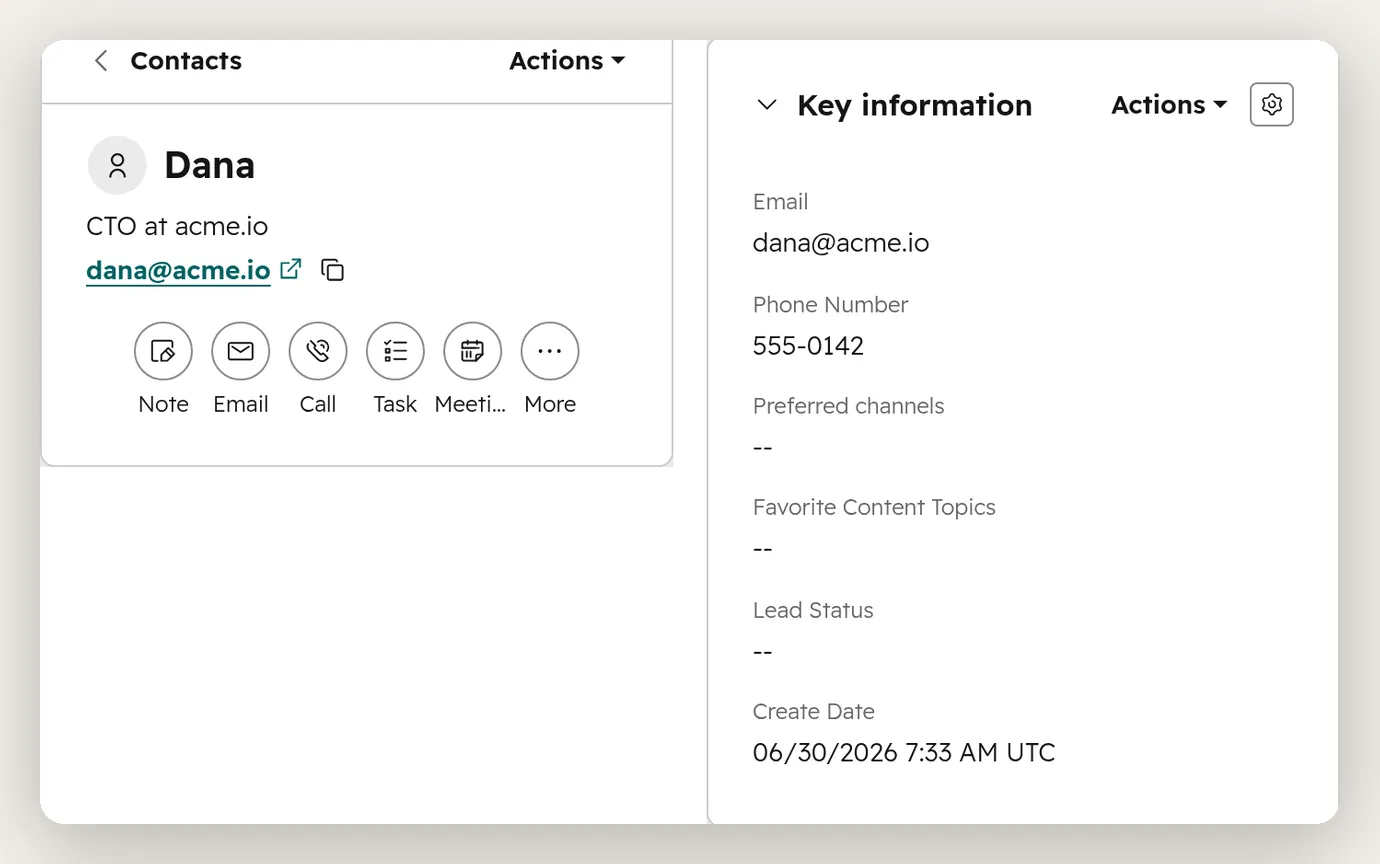The width and height of the screenshot is (1380, 864).
Task: Click the Create Date field label
Action: pyautogui.click(x=814, y=712)
